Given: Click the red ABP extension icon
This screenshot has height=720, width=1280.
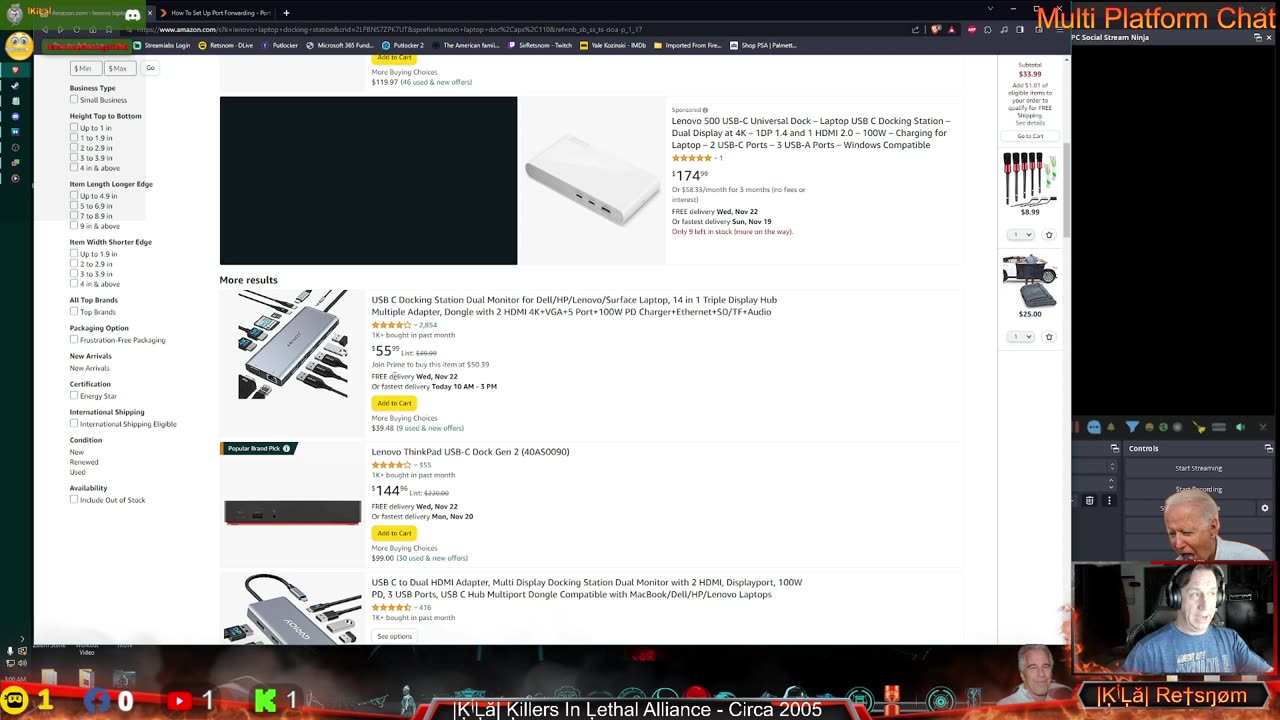Looking at the screenshot, I should click(x=971, y=29).
